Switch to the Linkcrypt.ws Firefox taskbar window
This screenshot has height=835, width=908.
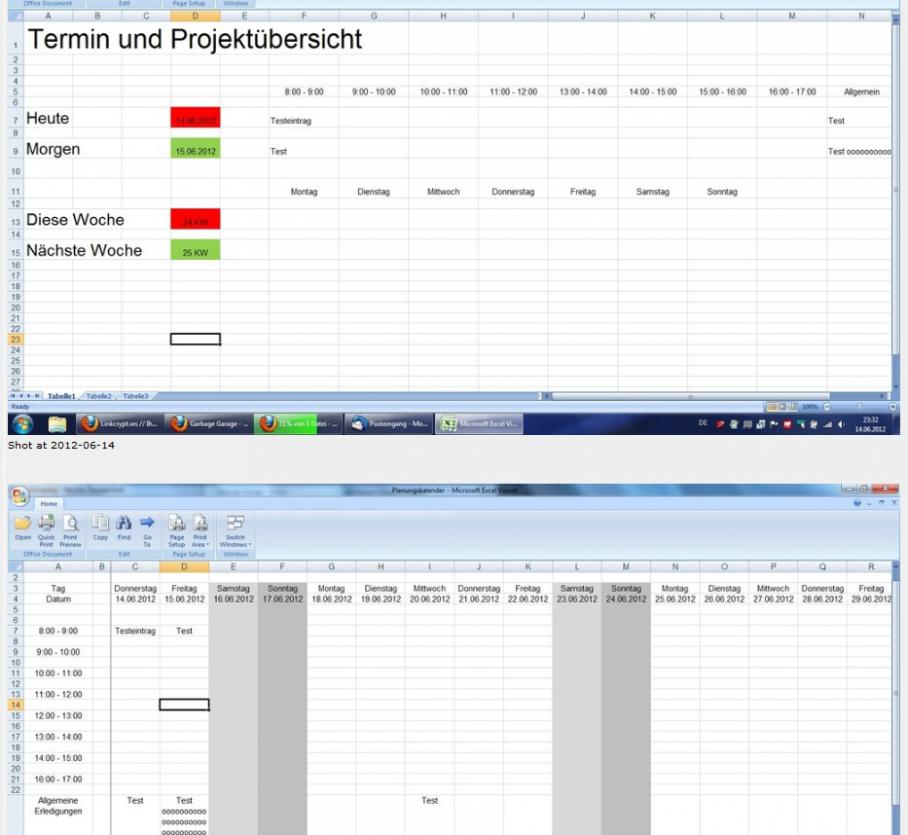[120, 424]
